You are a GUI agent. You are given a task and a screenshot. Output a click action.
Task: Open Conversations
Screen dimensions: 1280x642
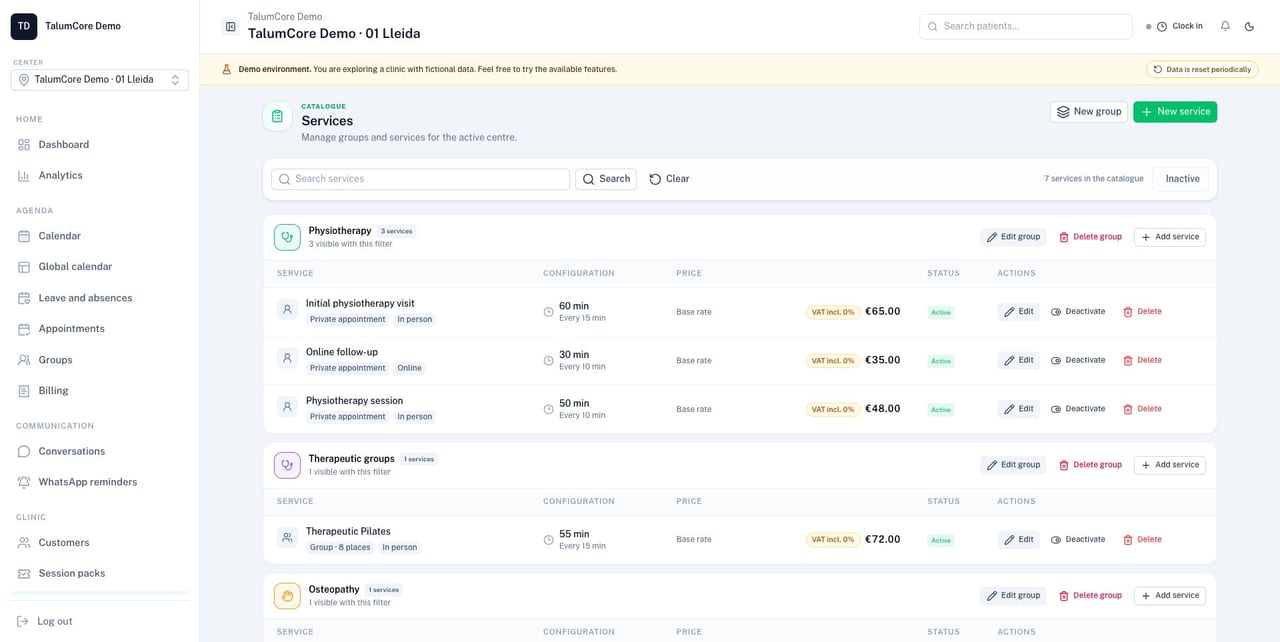tap(71, 451)
